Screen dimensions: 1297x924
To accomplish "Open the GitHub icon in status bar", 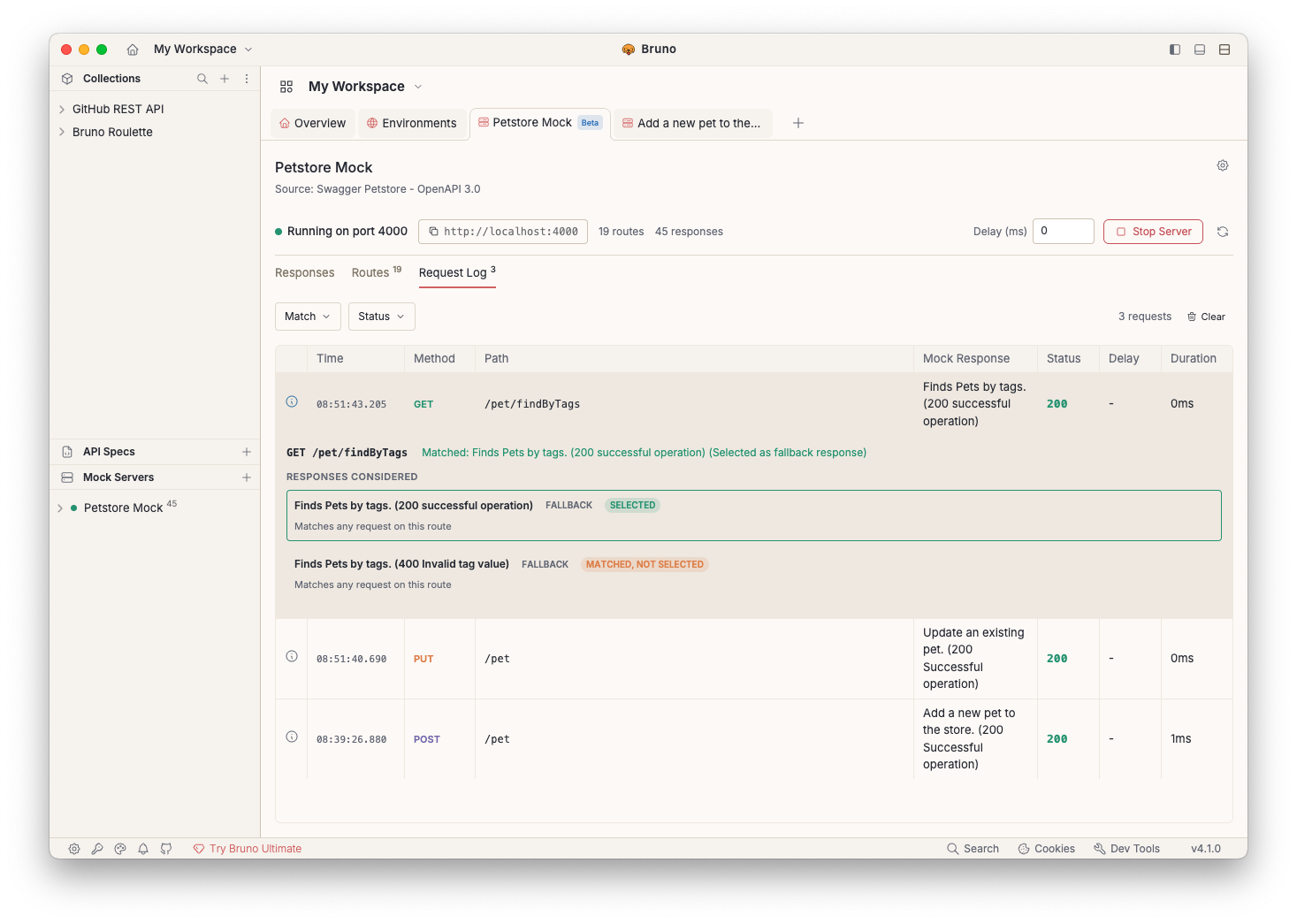I will pos(166,849).
